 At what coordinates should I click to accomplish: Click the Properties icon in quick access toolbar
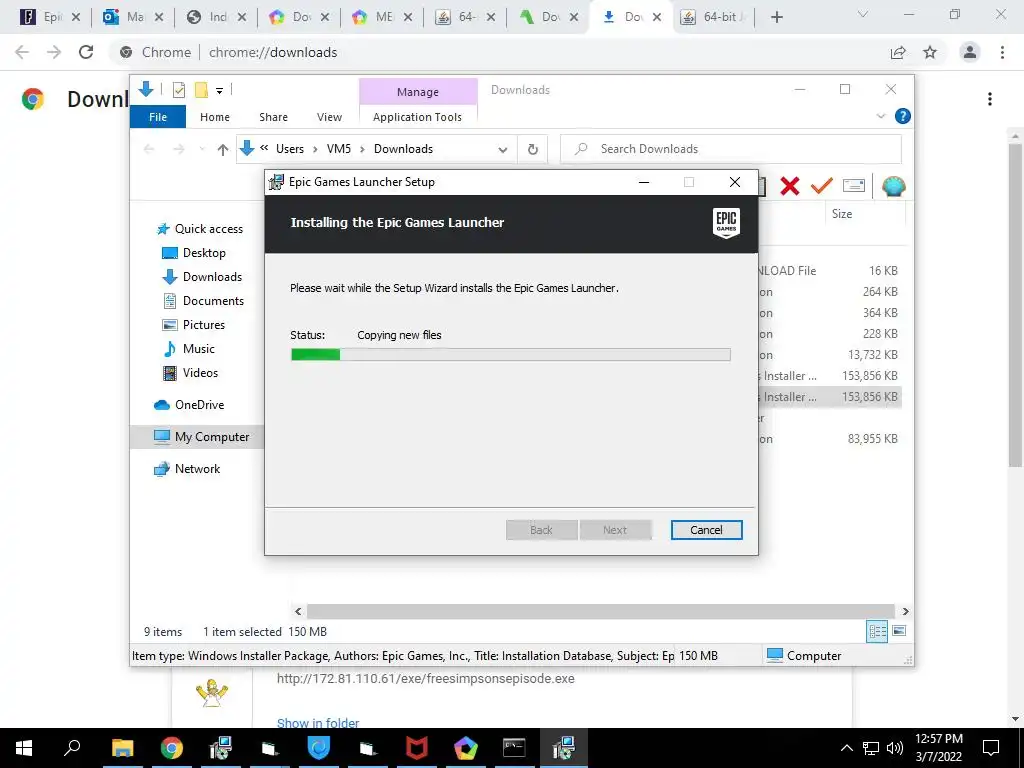(x=178, y=90)
